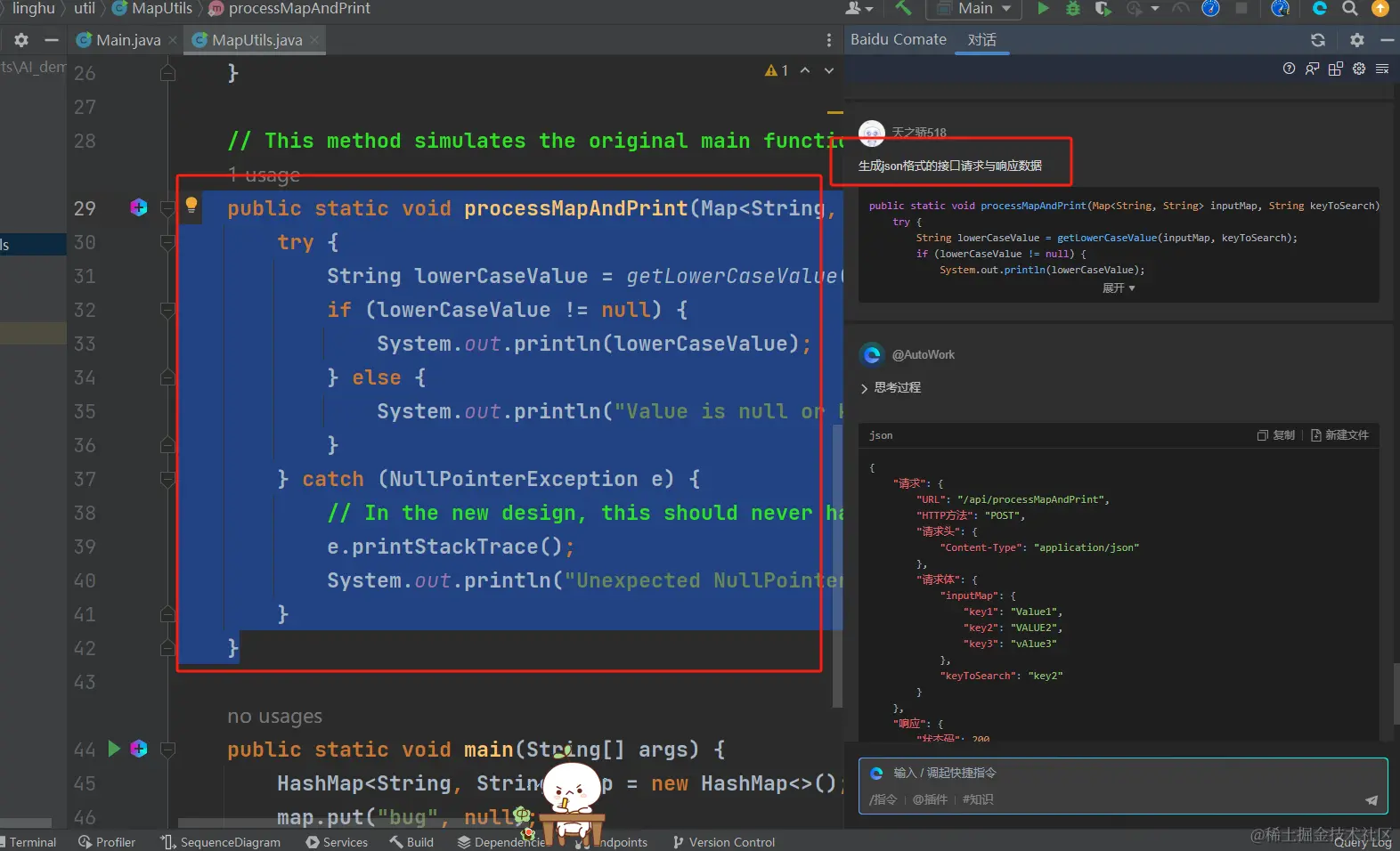Click the editor vertical scrollbar
The width and height of the screenshot is (1400, 851).
837,565
